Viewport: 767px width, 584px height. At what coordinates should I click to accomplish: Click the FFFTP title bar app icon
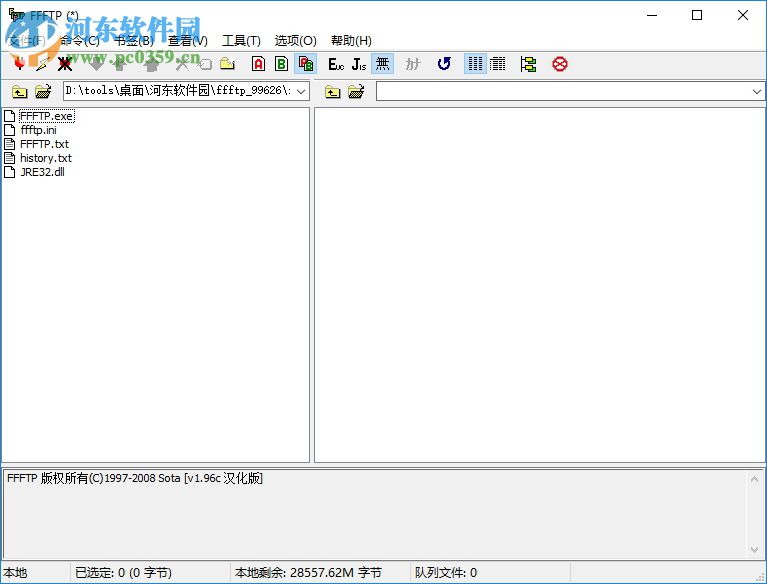click(16, 15)
